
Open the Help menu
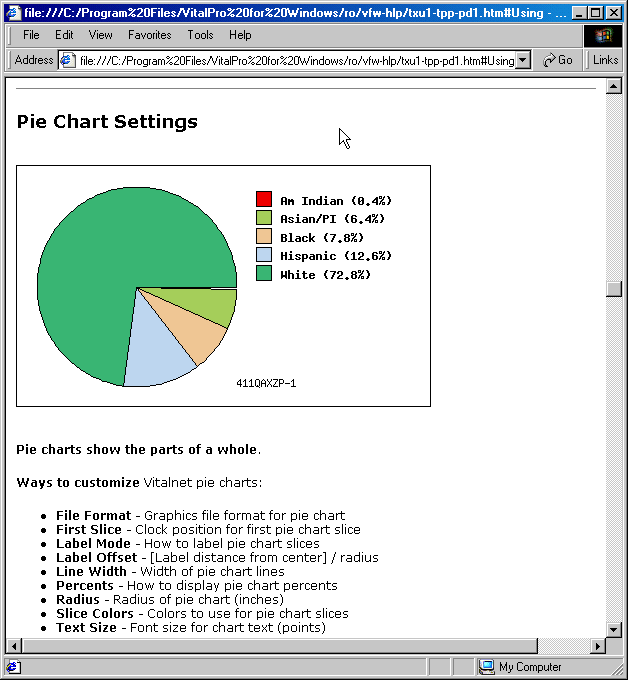pyautogui.click(x=240, y=35)
